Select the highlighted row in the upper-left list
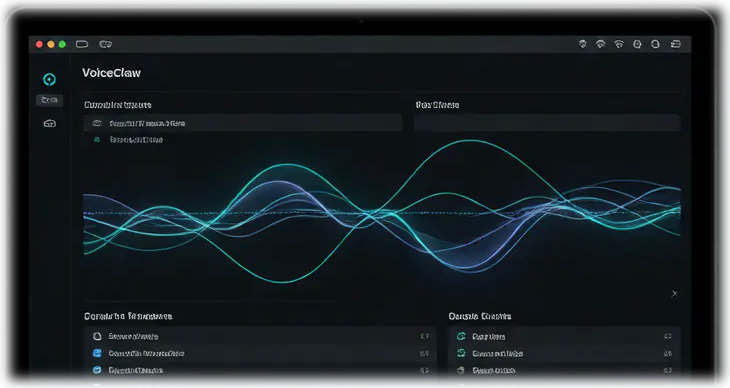This screenshot has width=730, height=388. click(x=243, y=123)
